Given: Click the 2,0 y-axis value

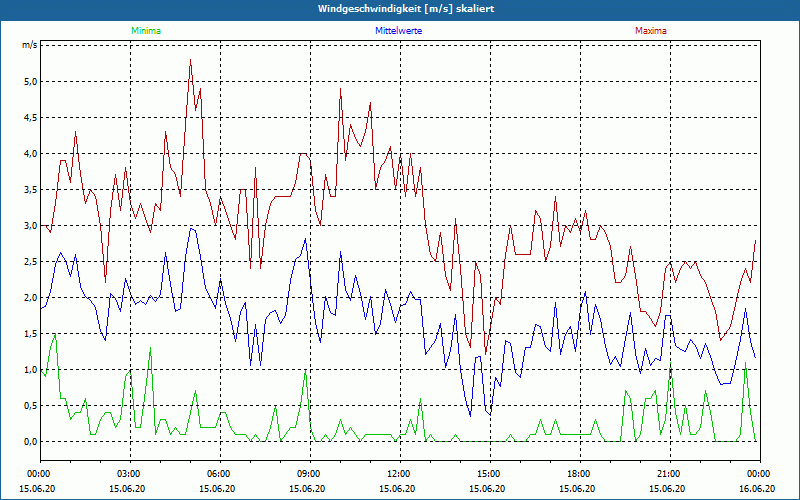Looking at the screenshot, I should pos(31,297).
